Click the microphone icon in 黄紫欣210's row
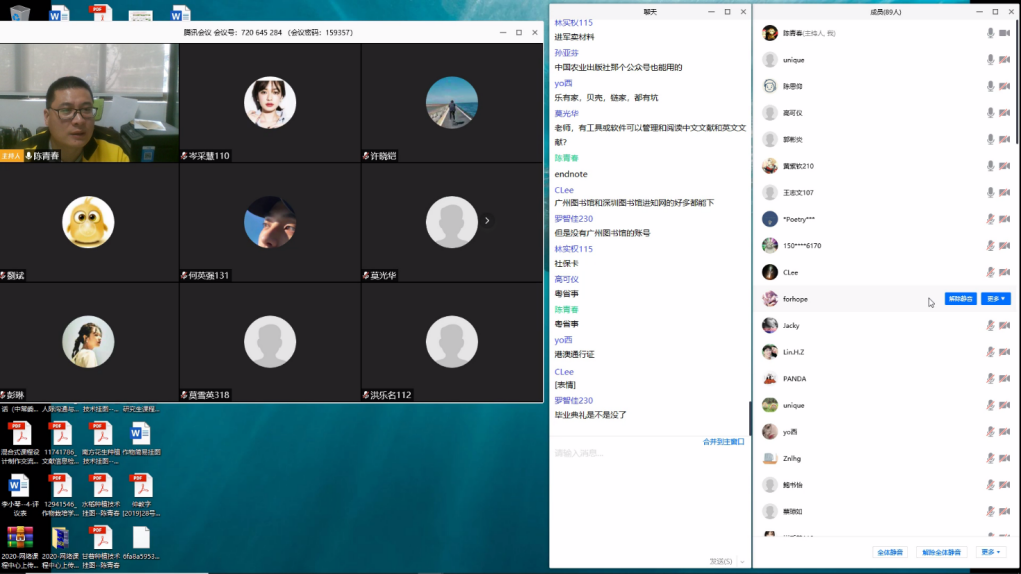This screenshot has height=574, width=1021. pyautogui.click(x=990, y=166)
